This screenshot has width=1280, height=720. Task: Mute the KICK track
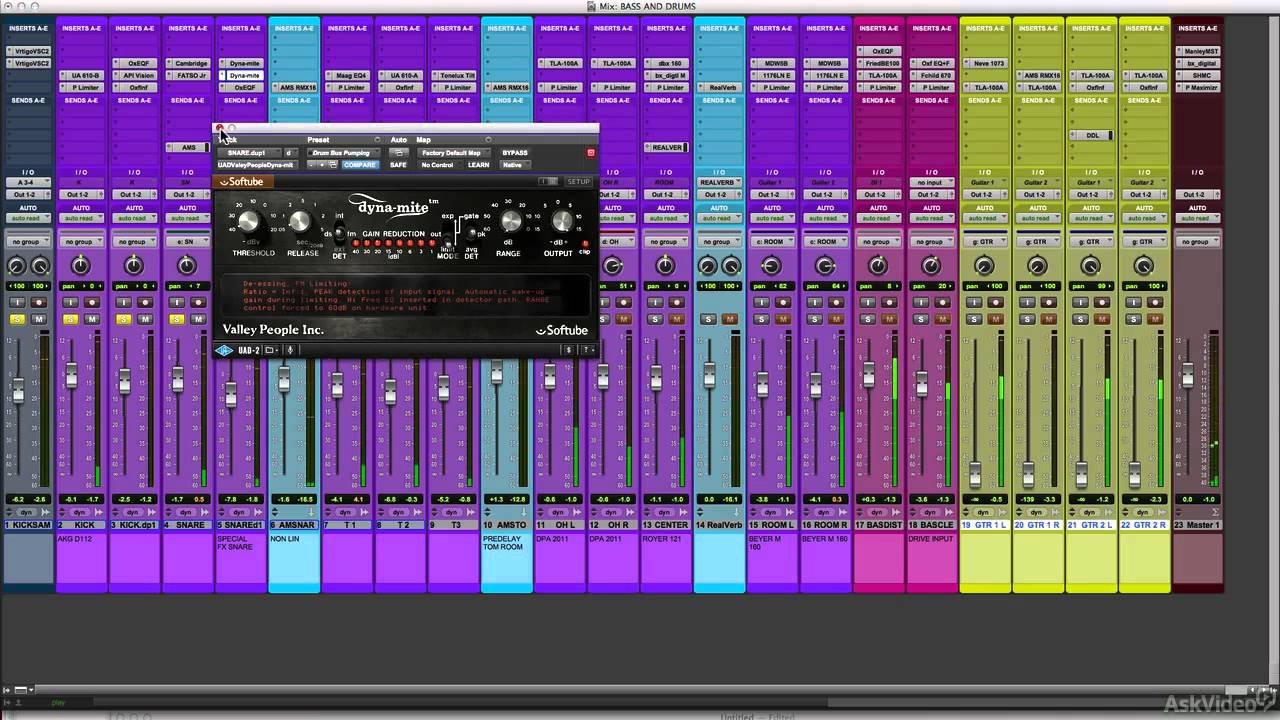[92, 319]
